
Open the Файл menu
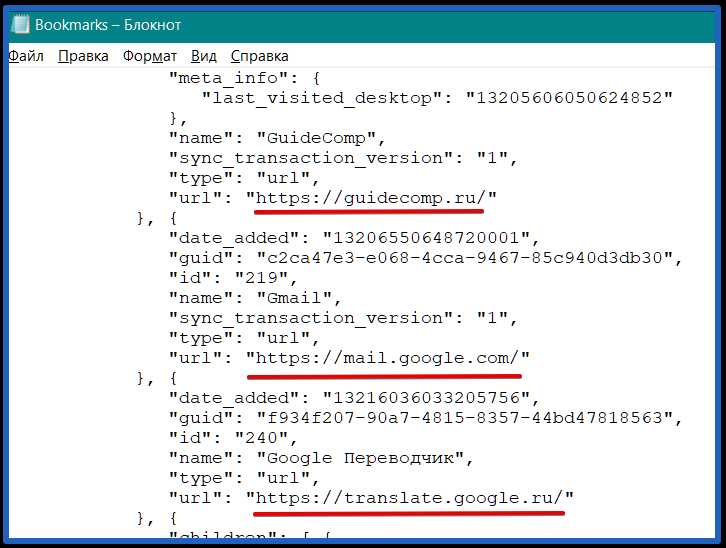pyautogui.click(x=26, y=56)
